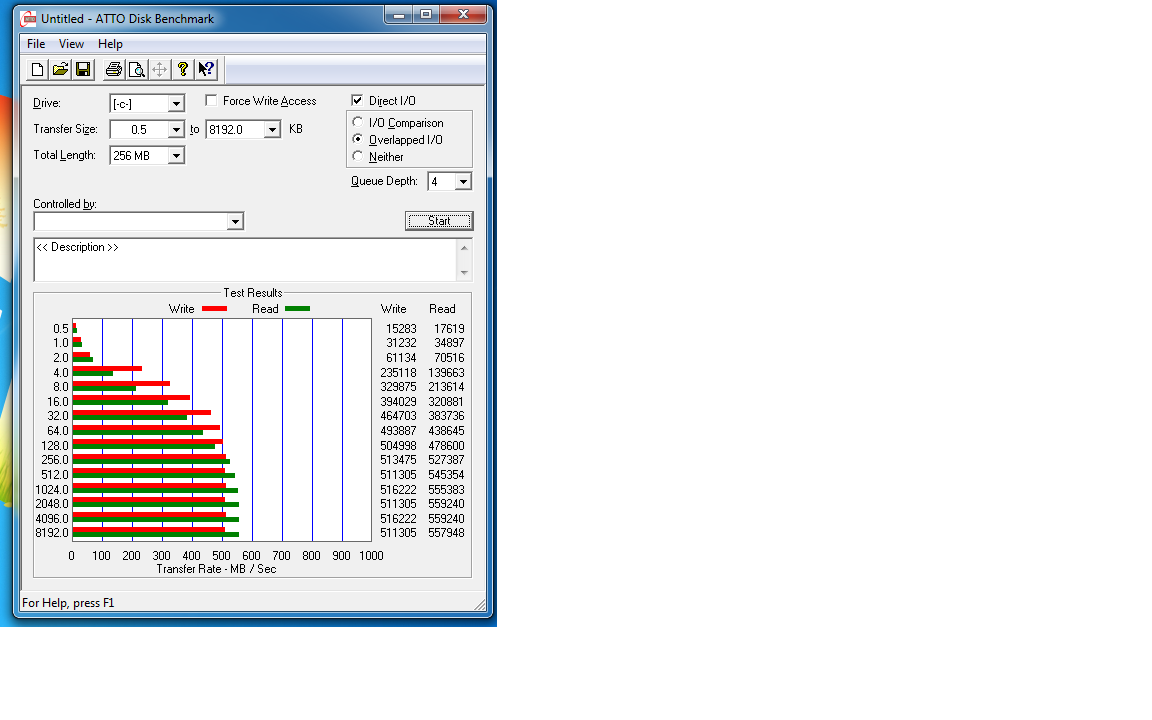Expand the Drive dropdown
The height and width of the screenshot is (720, 1152).
coord(176,104)
